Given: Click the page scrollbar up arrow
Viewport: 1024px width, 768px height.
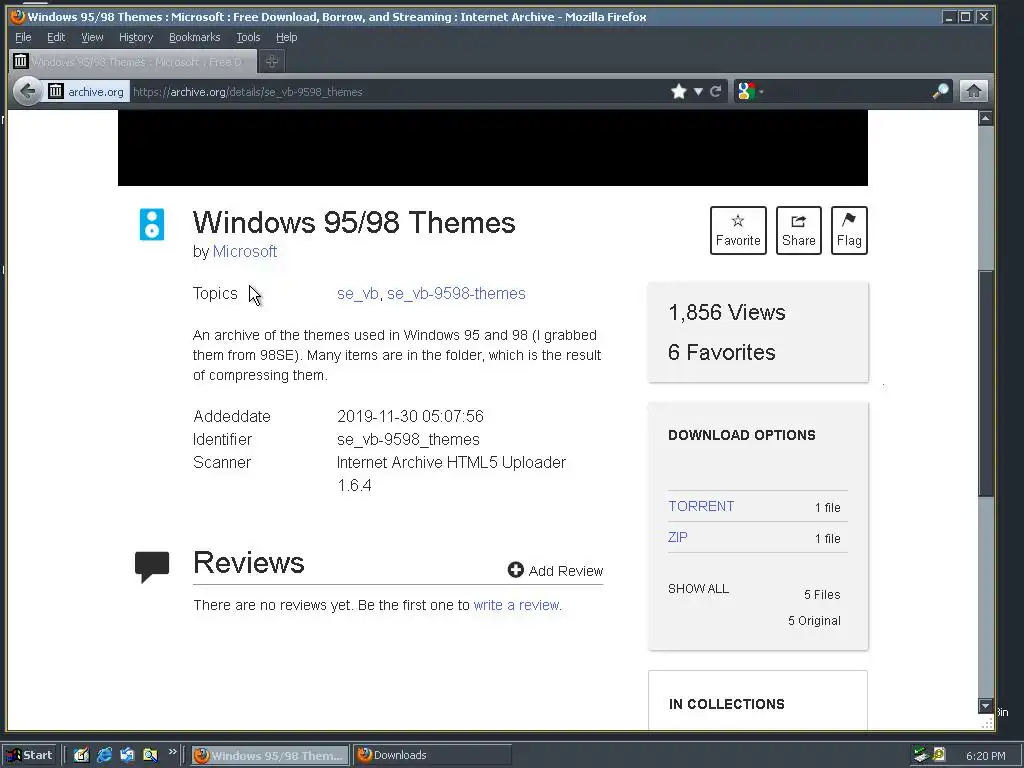Looking at the screenshot, I should (x=985, y=118).
